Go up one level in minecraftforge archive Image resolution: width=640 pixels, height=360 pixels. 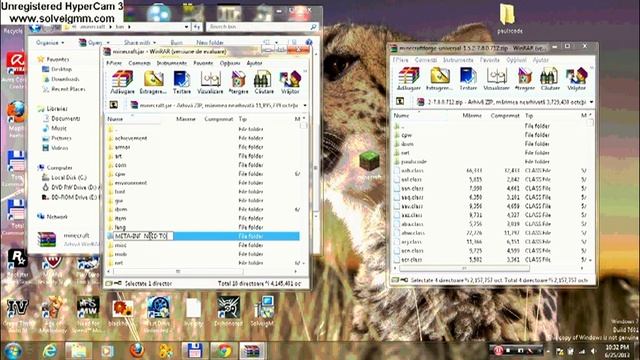coord(400,101)
